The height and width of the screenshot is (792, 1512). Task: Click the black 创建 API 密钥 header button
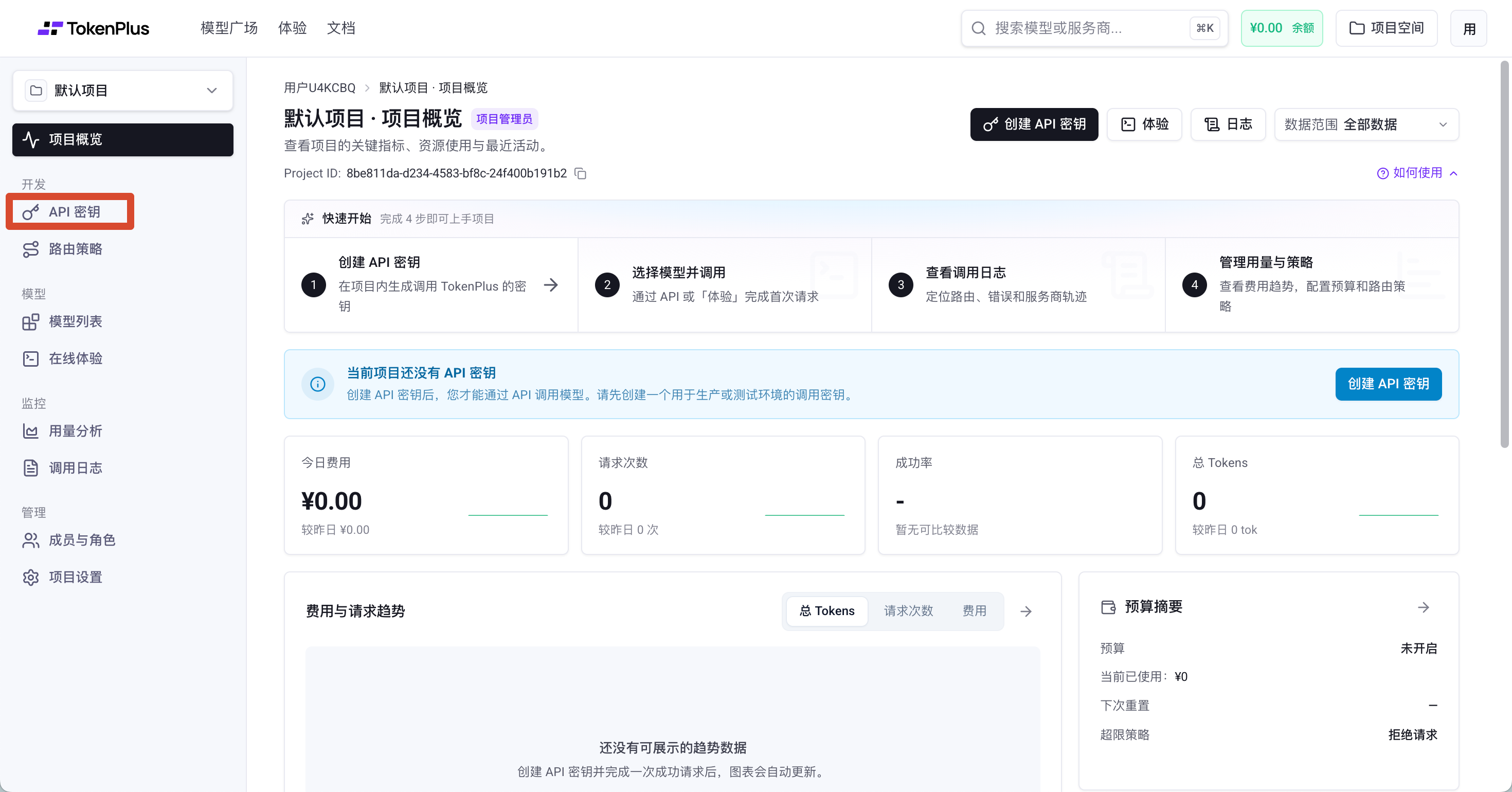(x=1034, y=124)
